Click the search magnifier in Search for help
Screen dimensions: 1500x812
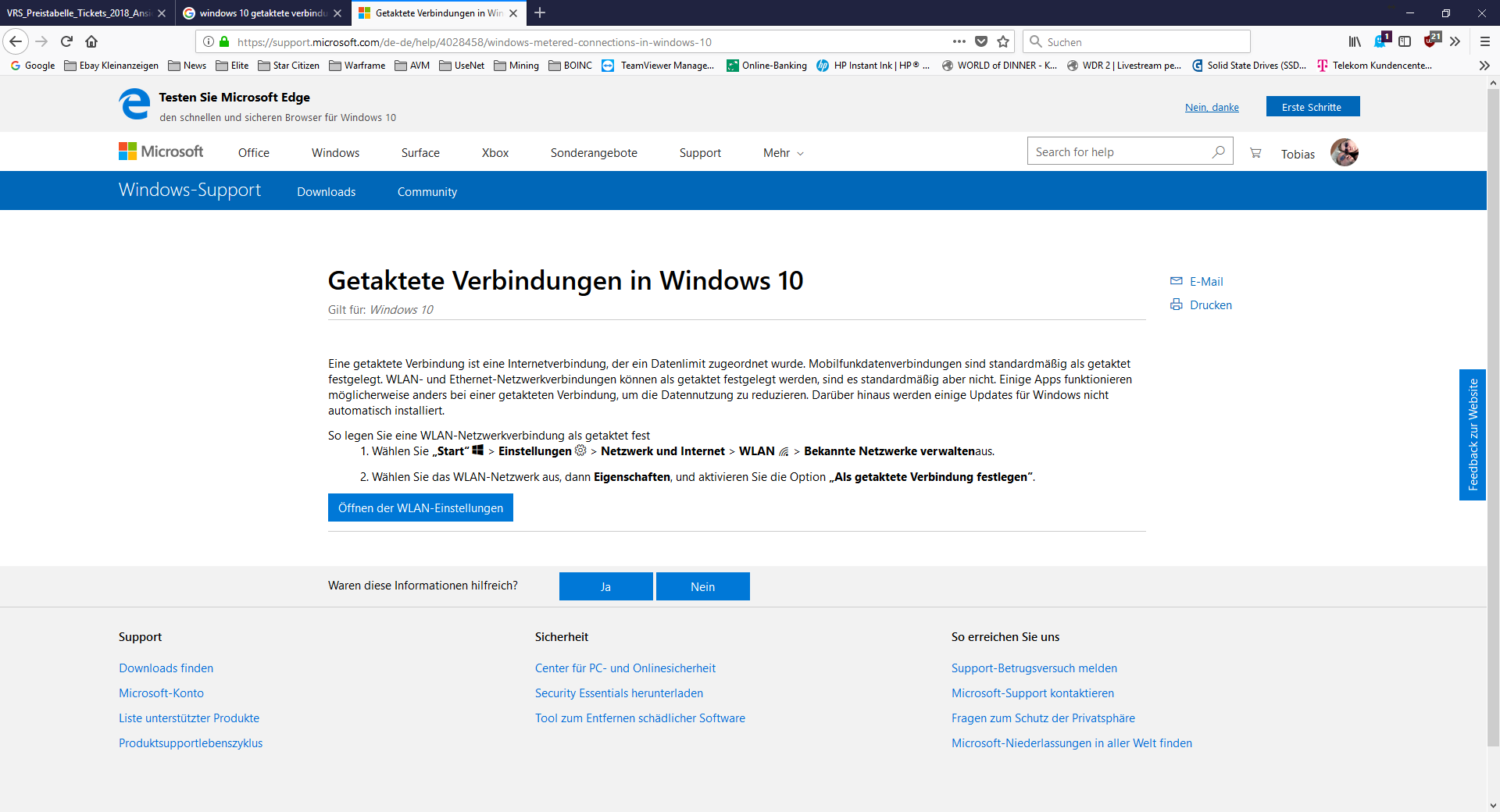pyautogui.click(x=1218, y=151)
